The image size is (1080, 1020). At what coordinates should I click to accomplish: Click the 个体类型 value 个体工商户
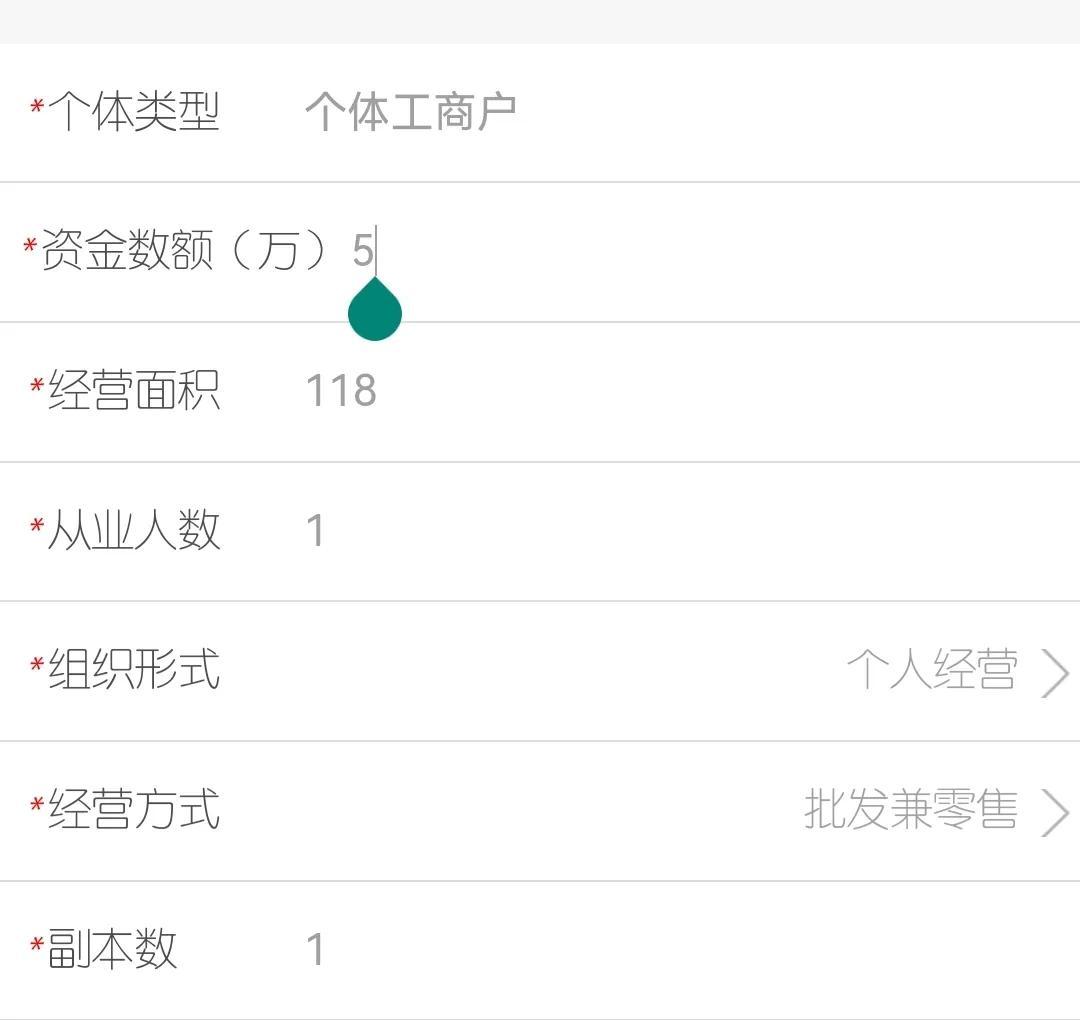(410, 112)
